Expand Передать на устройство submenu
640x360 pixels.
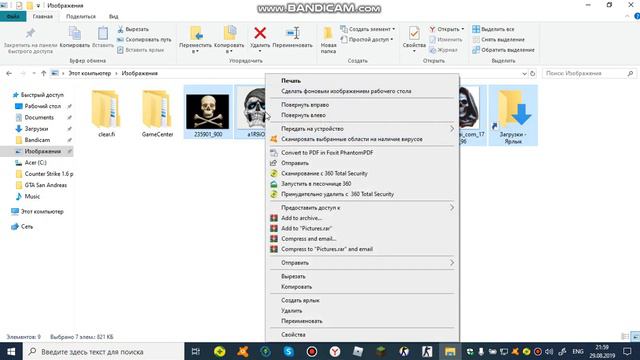pyautogui.click(x=451, y=129)
